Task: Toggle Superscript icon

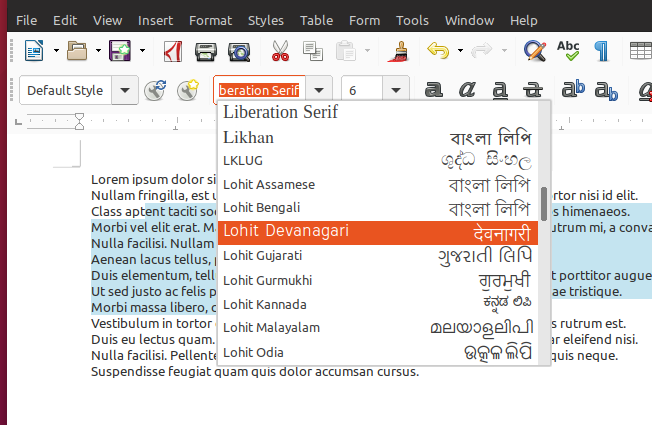Action: (573, 89)
